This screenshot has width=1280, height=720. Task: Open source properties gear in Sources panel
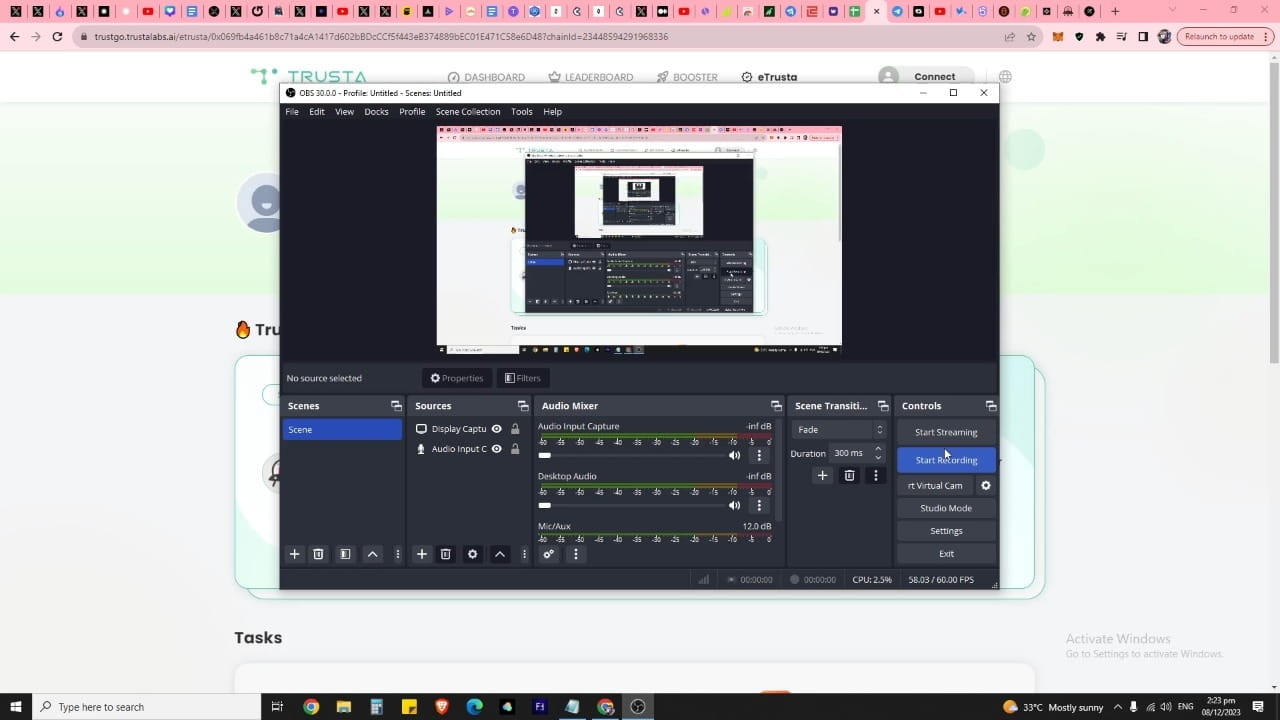472,554
